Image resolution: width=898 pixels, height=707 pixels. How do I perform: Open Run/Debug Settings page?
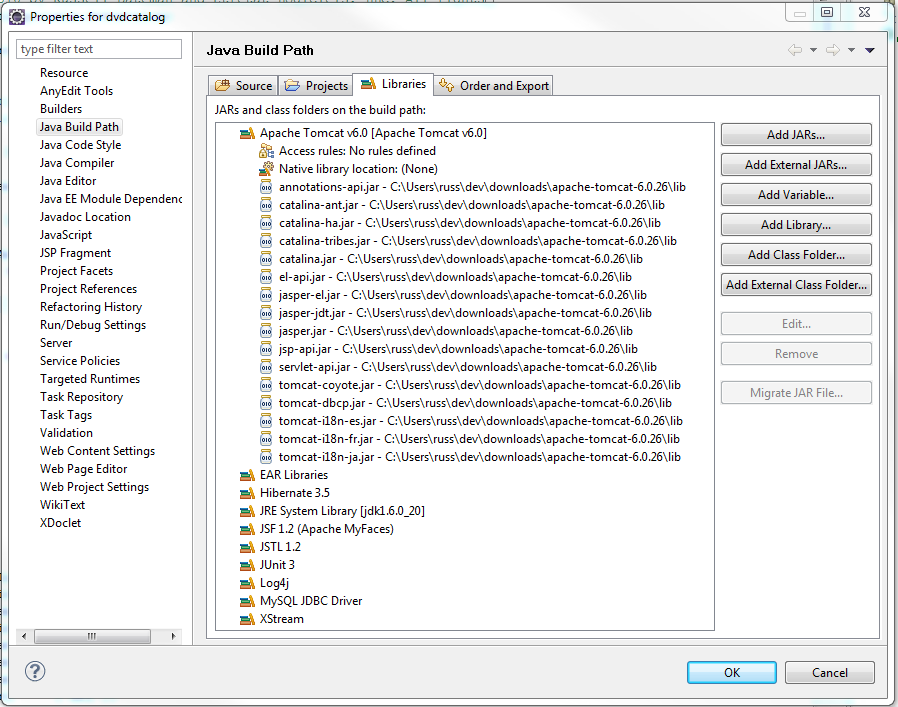point(93,325)
